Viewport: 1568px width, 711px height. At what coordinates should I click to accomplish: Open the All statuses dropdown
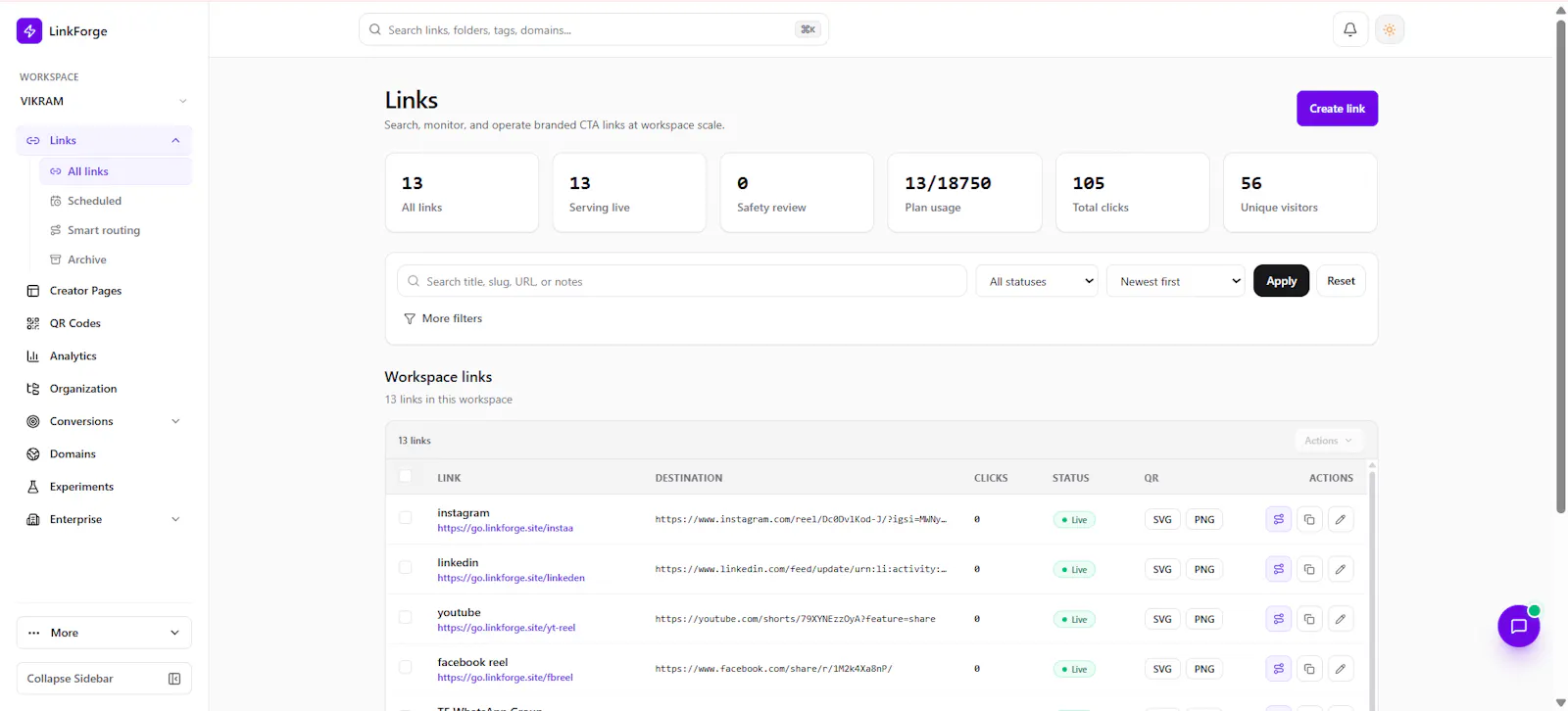coord(1037,281)
